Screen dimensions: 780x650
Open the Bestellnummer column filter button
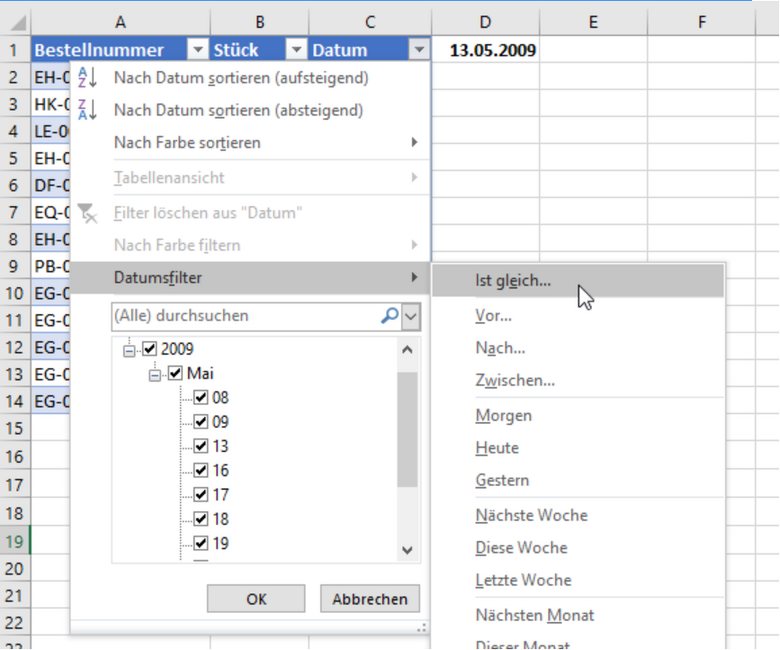pos(193,50)
